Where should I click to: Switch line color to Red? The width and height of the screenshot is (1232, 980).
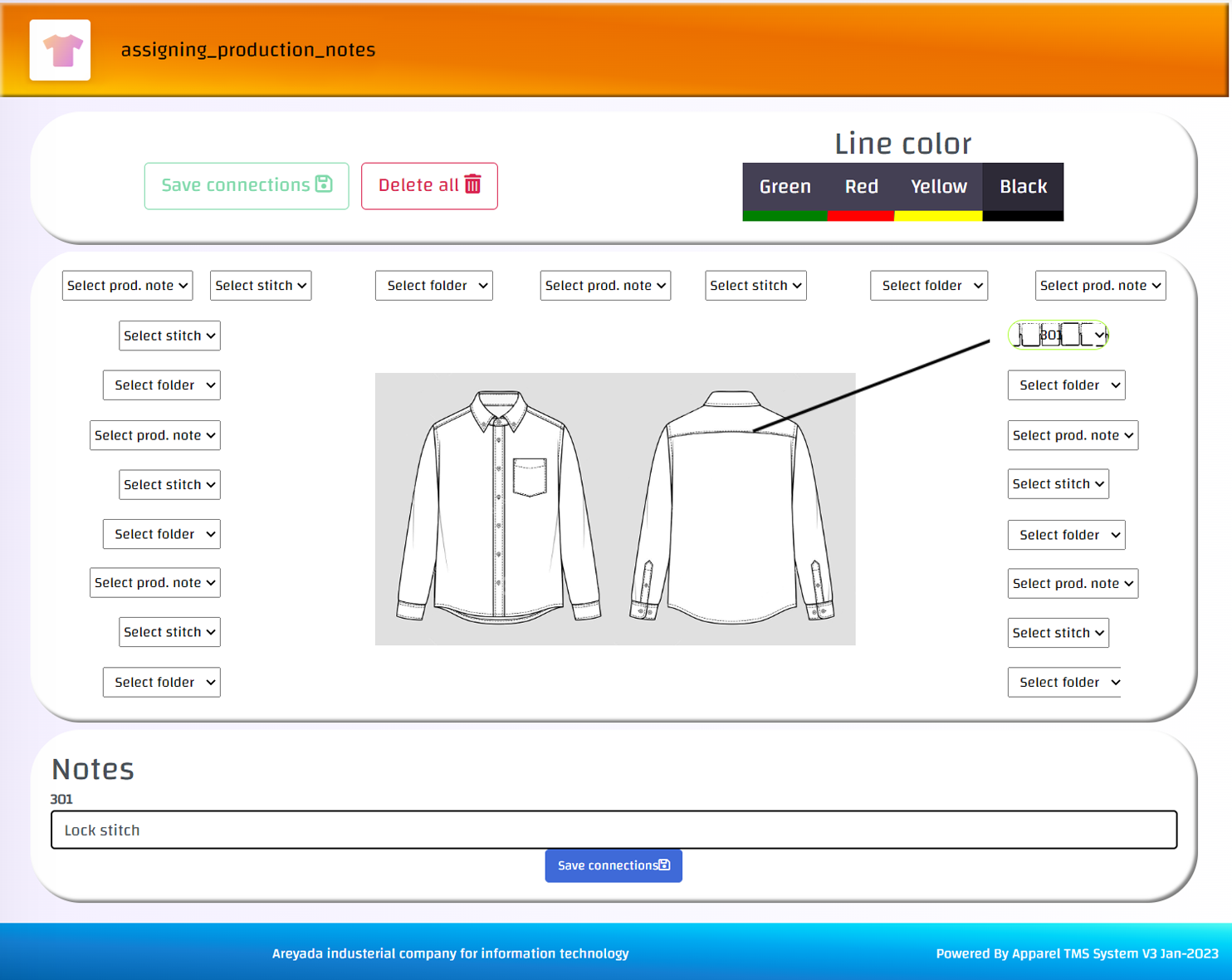[861, 188]
